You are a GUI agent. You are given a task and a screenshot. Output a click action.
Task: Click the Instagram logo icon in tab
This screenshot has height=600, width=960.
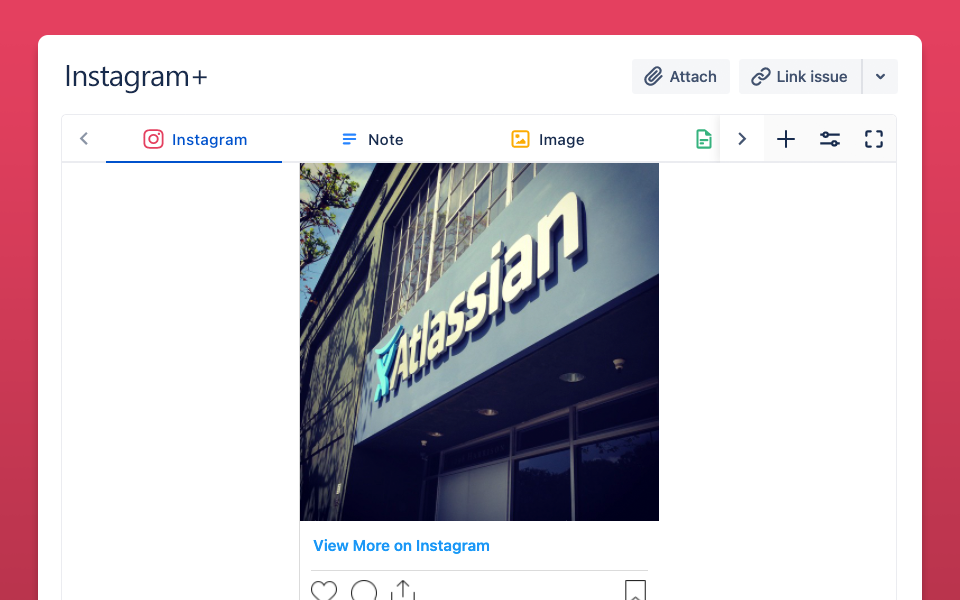[153, 139]
